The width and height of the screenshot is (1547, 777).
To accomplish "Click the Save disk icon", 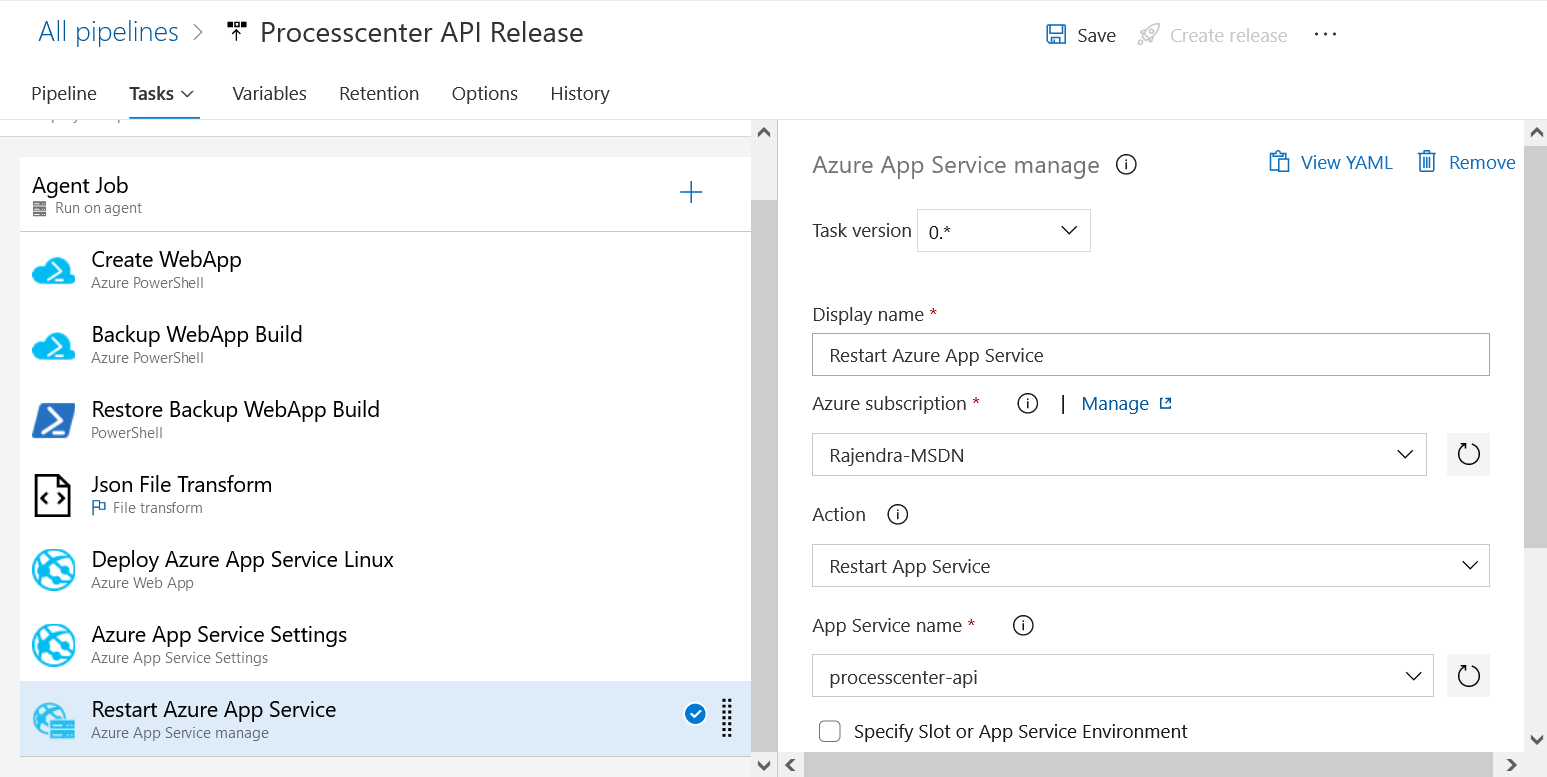I will click(x=1056, y=35).
